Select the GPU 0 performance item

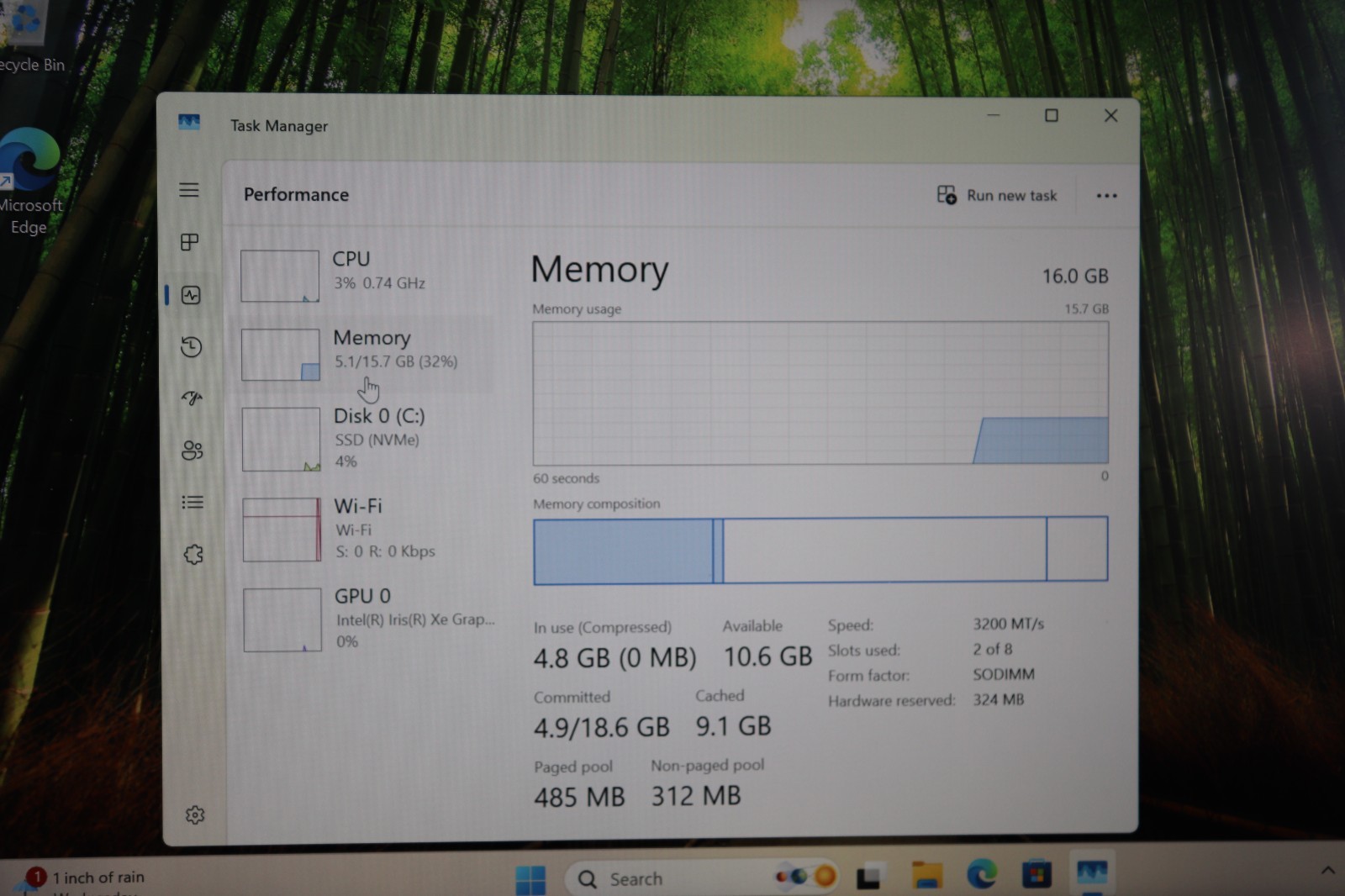tap(367, 619)
